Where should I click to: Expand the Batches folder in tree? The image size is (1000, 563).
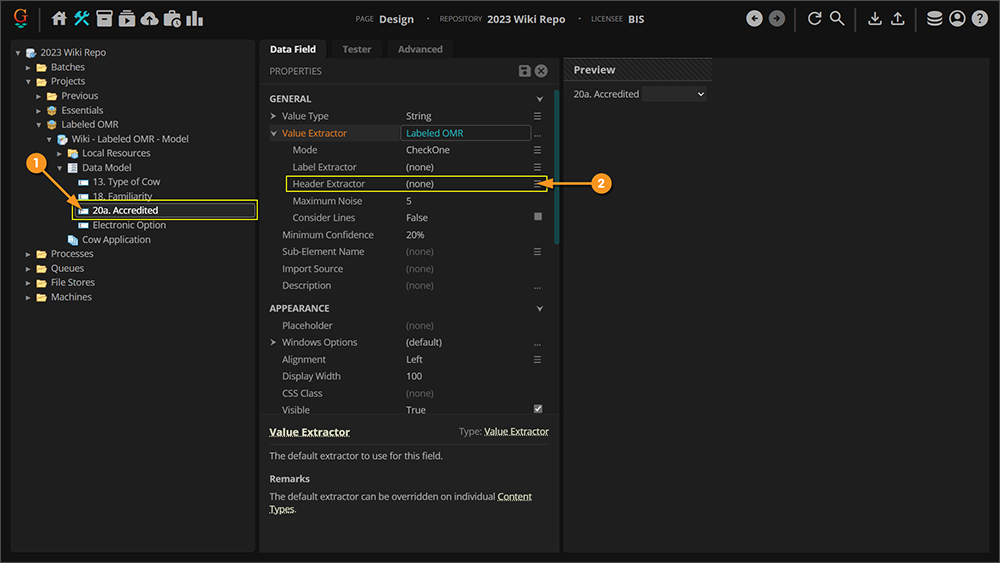coord(29,67)
